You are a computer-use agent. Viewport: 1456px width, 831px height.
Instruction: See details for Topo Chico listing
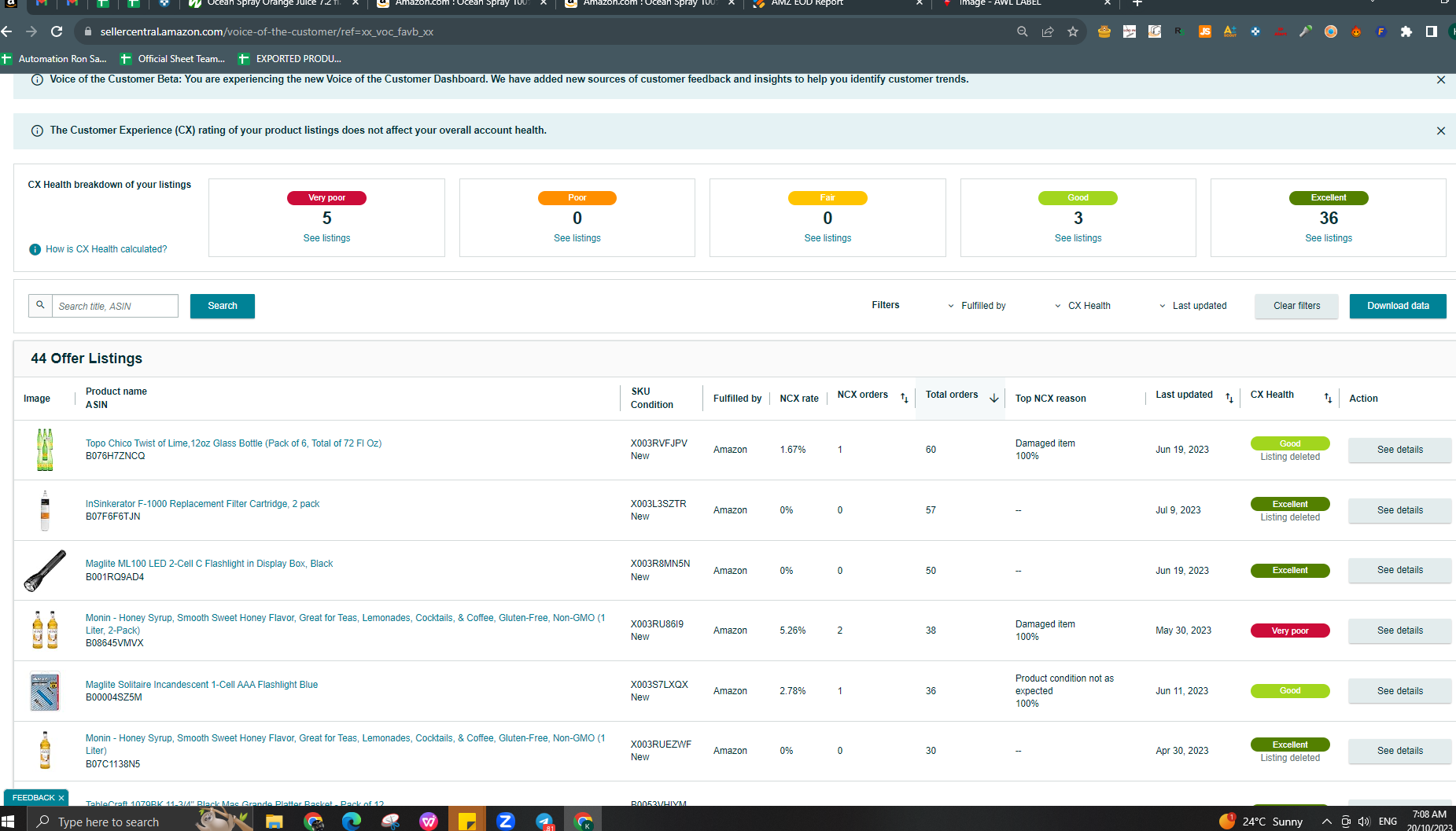1400,450
